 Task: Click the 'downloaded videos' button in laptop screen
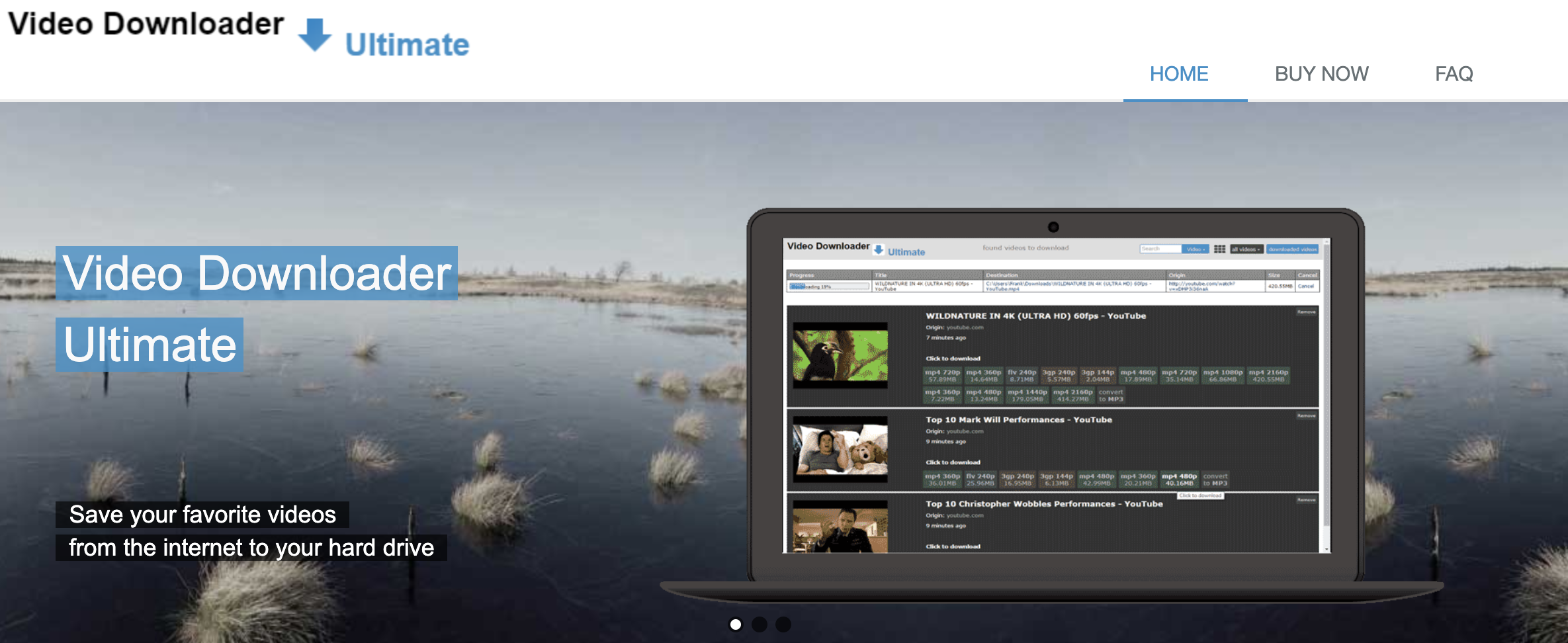click(x=1292, y=249)
